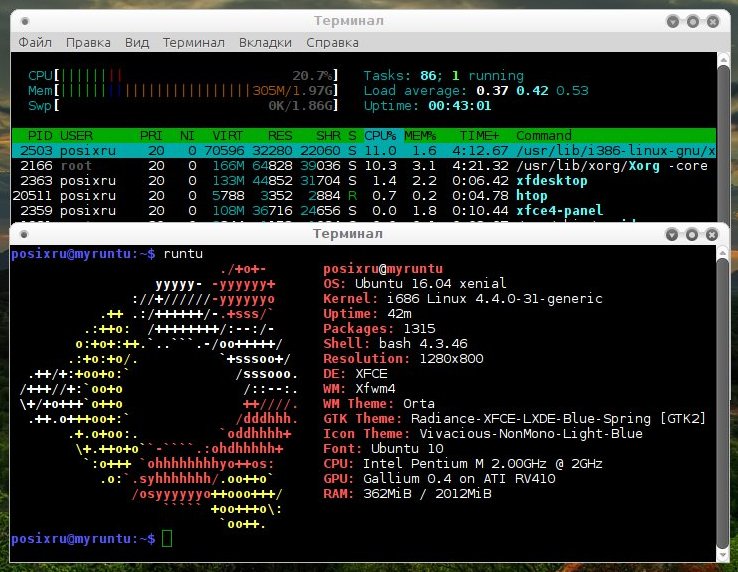738x572 pixels.
Task: Click the 'Packages: 1315' line
Action: pyautogui.click(x=379, y=329)
